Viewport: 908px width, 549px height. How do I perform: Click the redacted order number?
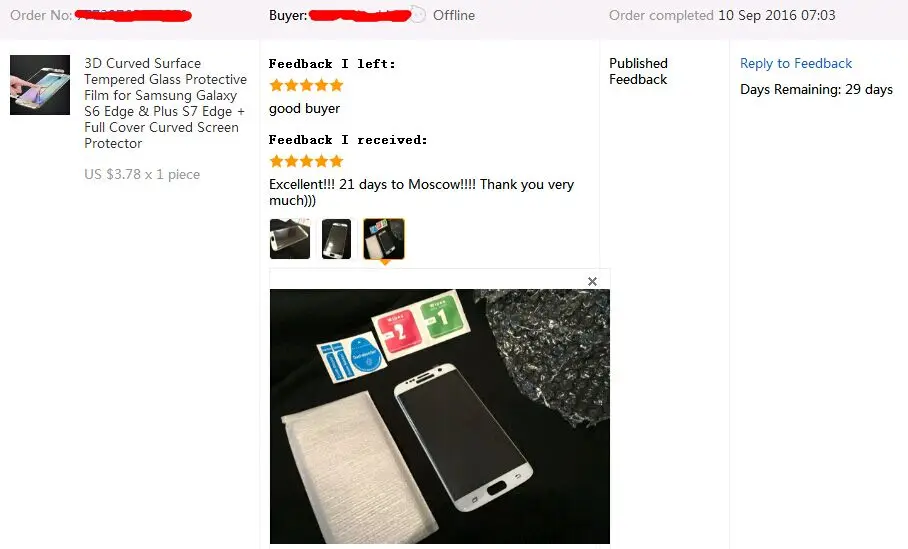[x=133, y=15]
